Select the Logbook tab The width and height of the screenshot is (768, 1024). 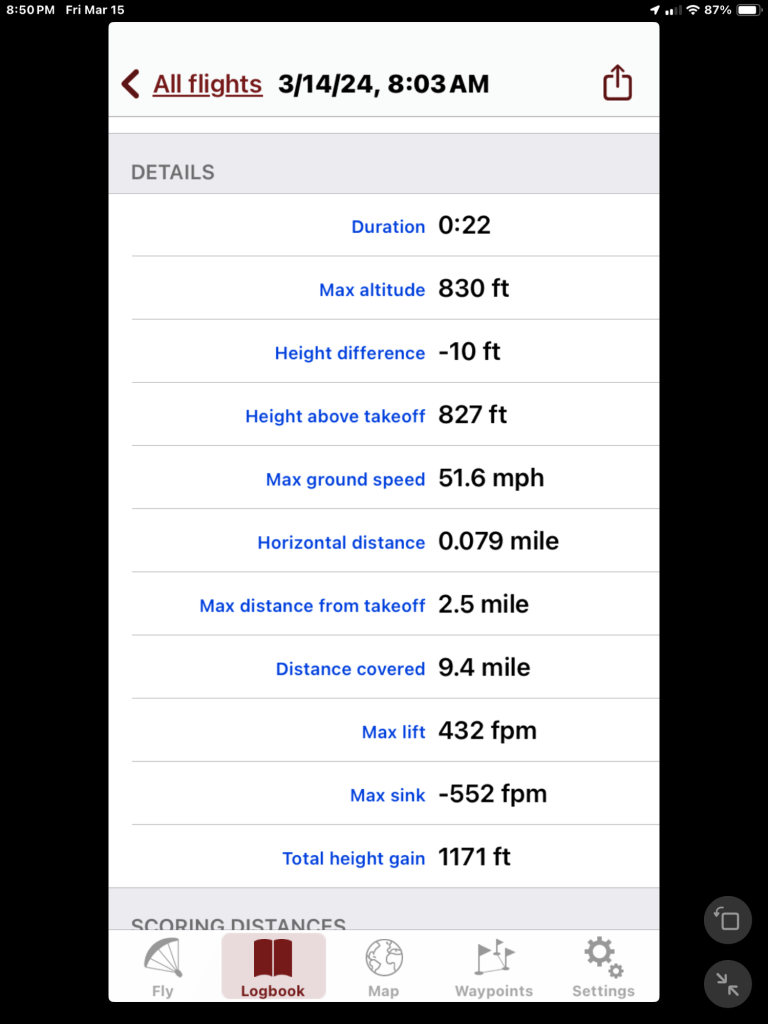273,967
